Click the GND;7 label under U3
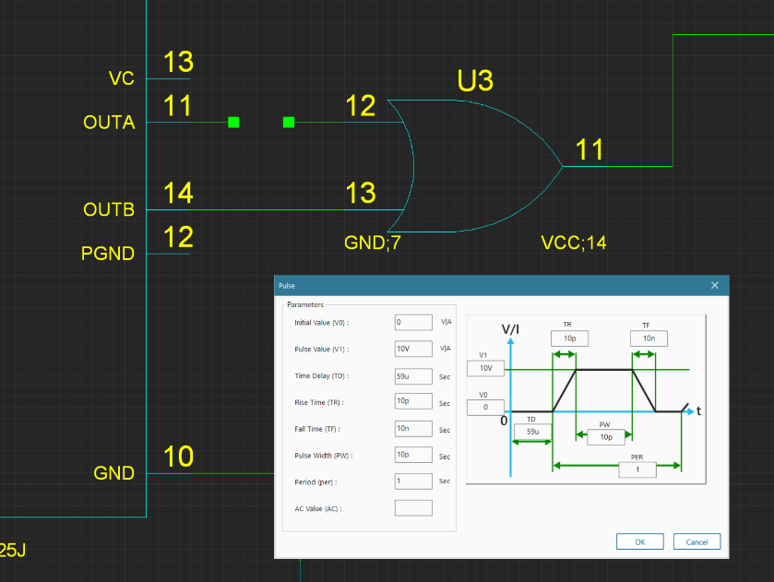774x582 pixels. 373,243
